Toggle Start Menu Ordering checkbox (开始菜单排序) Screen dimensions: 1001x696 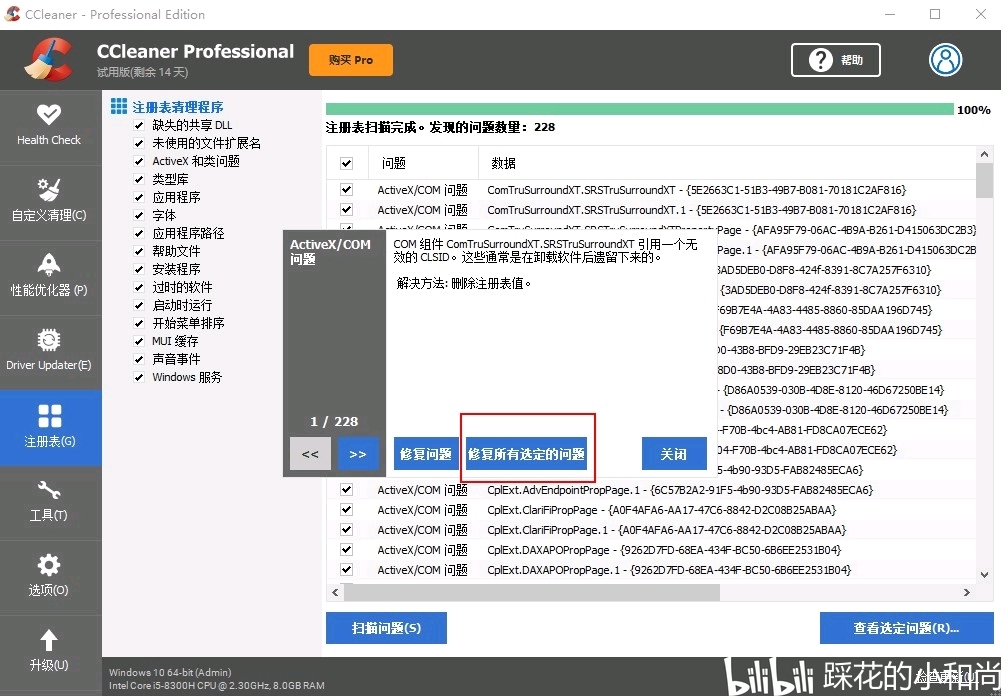pyautogui.click(x=139, y=323)
